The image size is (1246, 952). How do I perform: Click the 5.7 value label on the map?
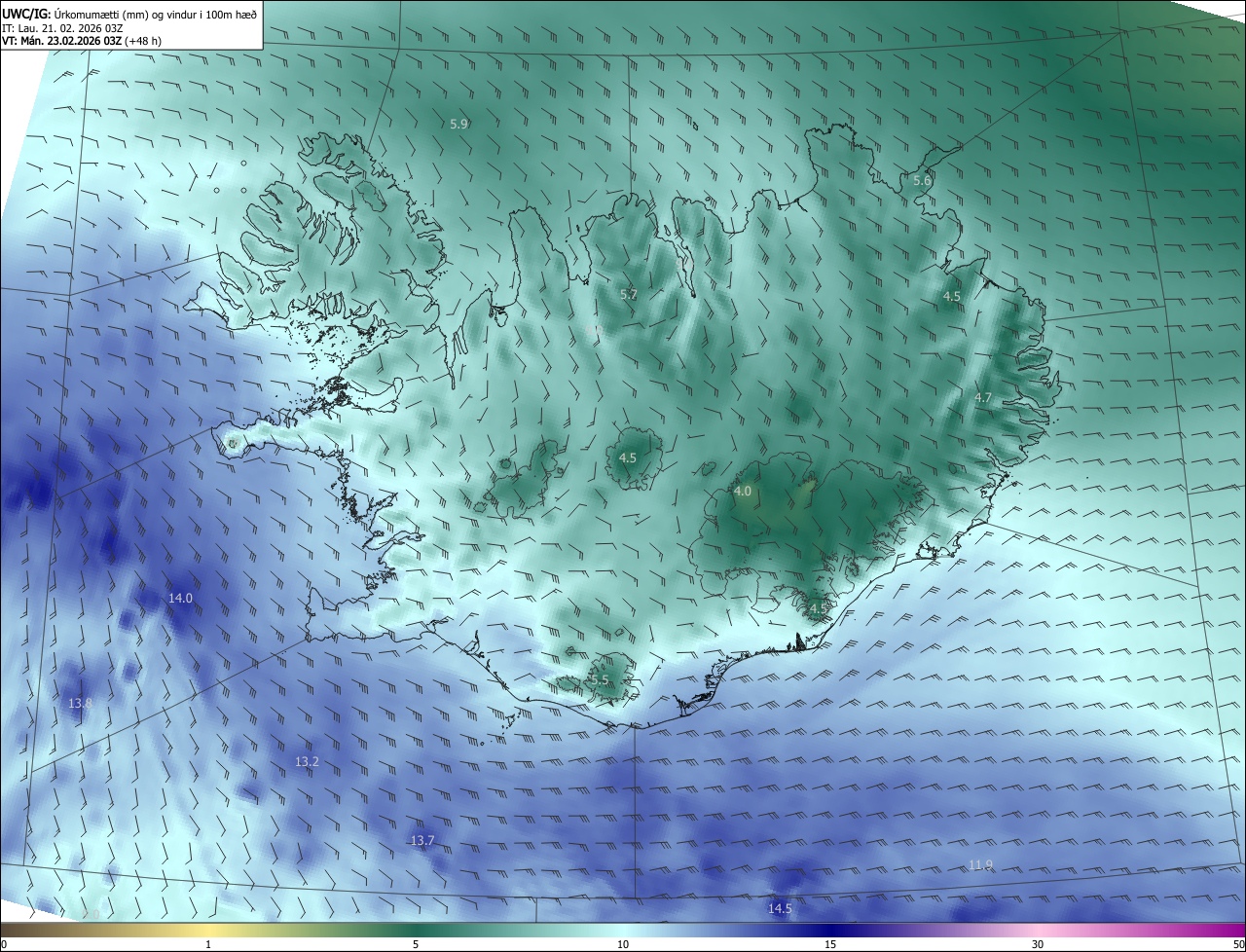[629, 294]
